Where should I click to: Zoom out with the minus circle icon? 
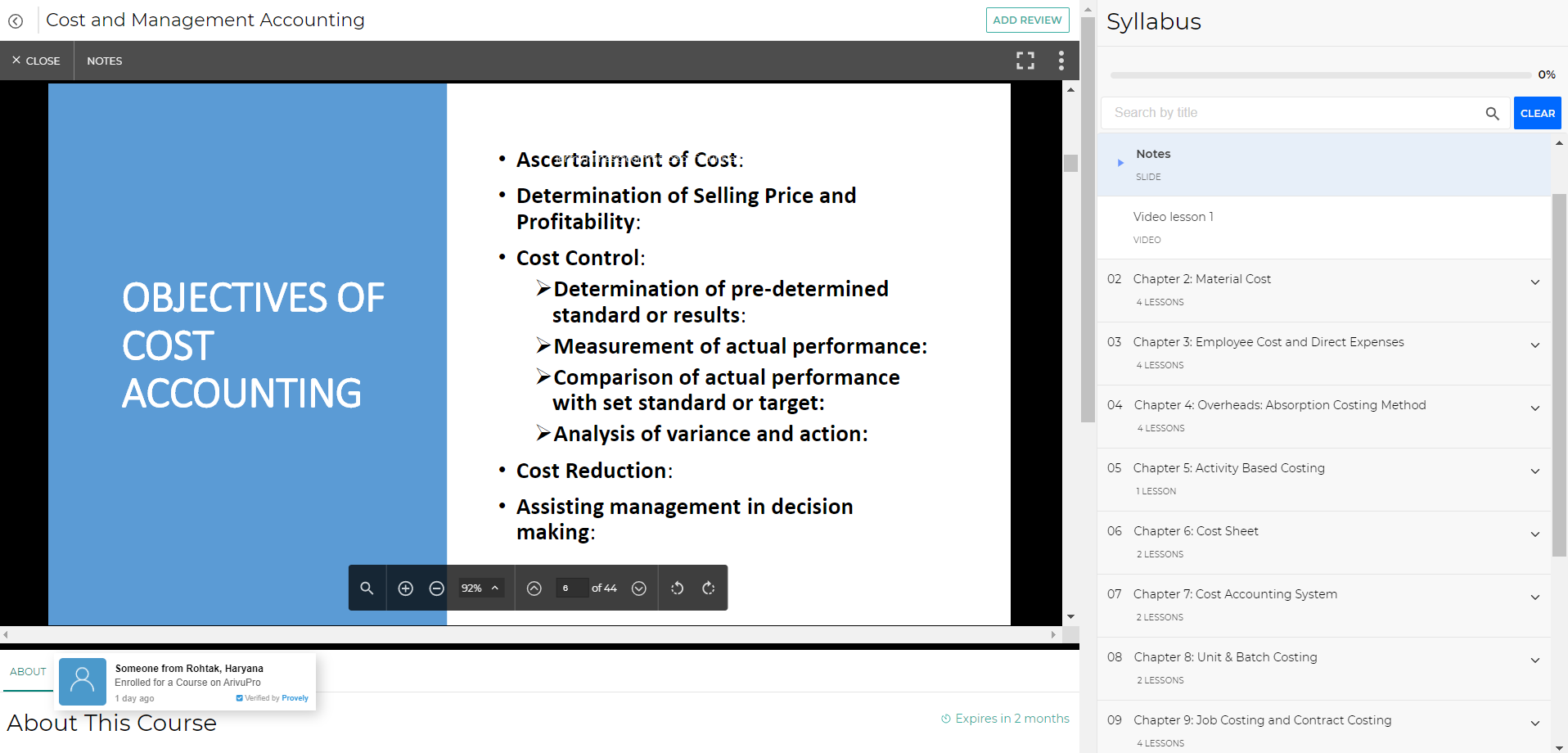click(437, 588)
